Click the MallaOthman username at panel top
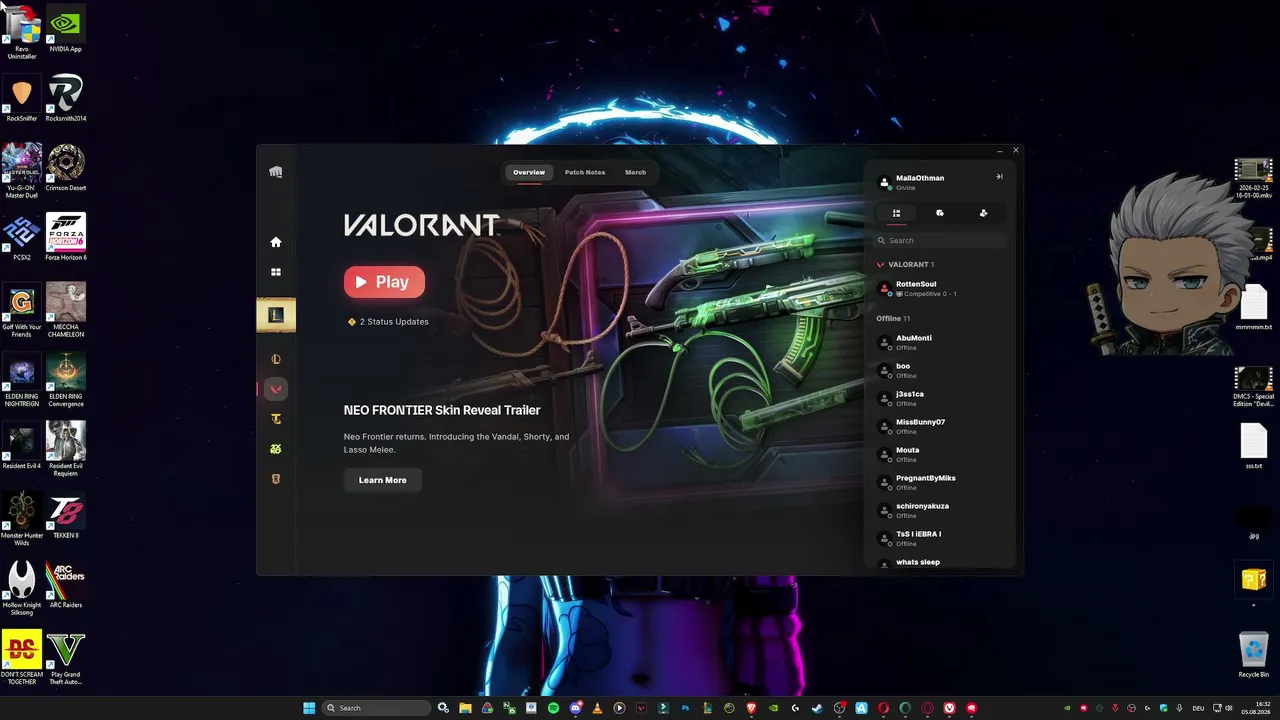This screenshot has width=1280, height=720. click(x=920, y=178)
